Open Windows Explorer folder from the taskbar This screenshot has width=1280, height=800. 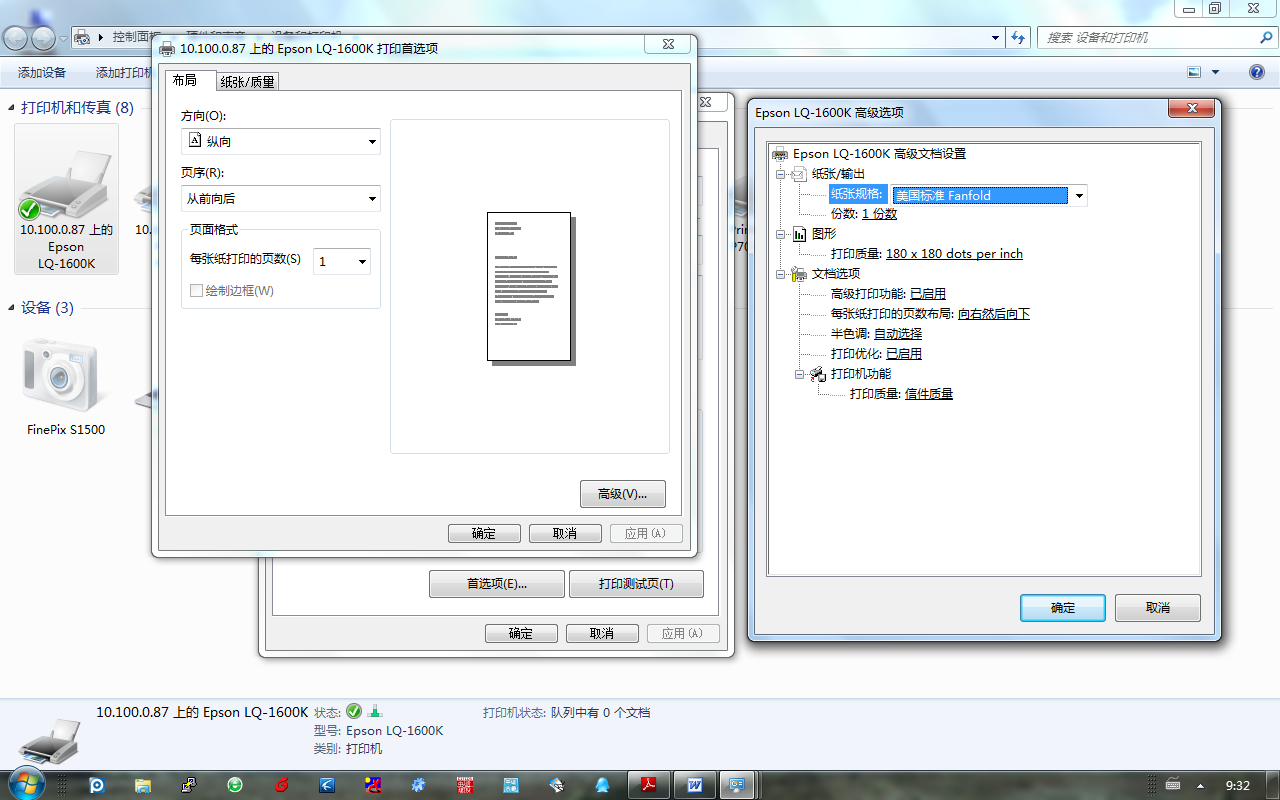(x=143, y=786)
